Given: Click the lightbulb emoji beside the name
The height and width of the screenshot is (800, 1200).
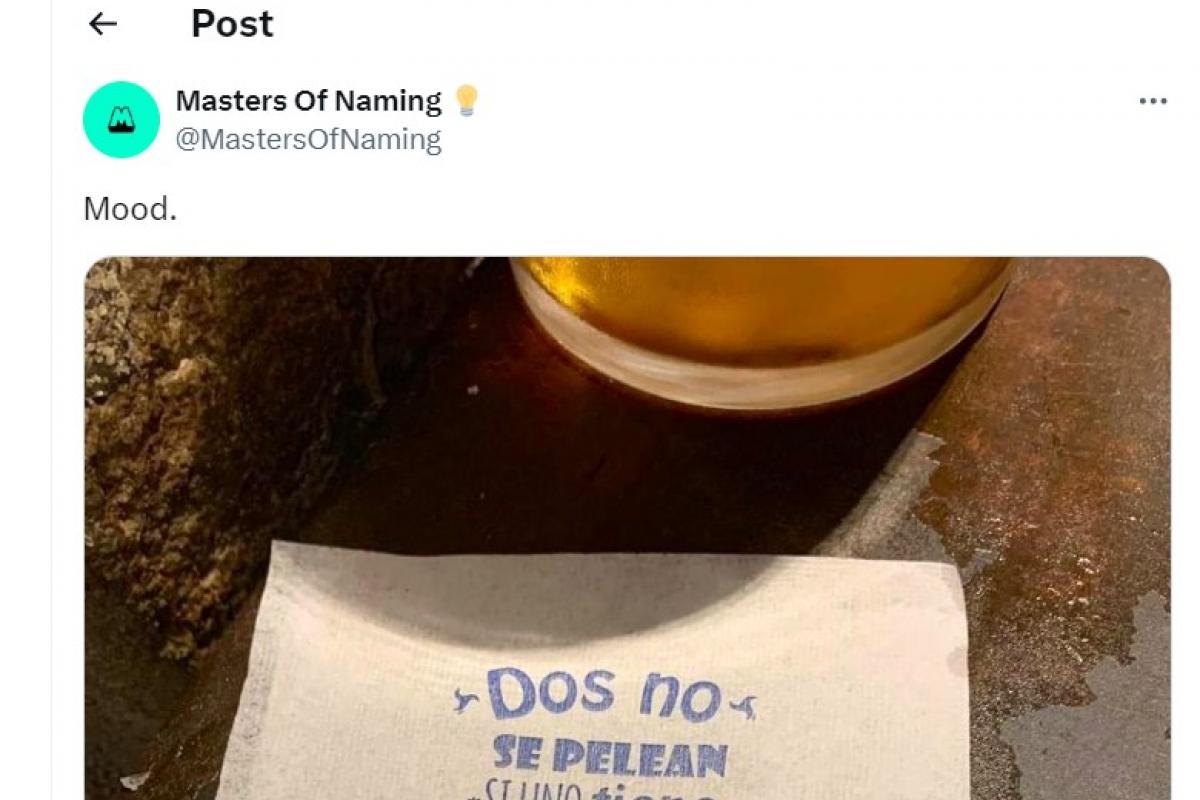Looking at the screenshot, I should 466,100.
